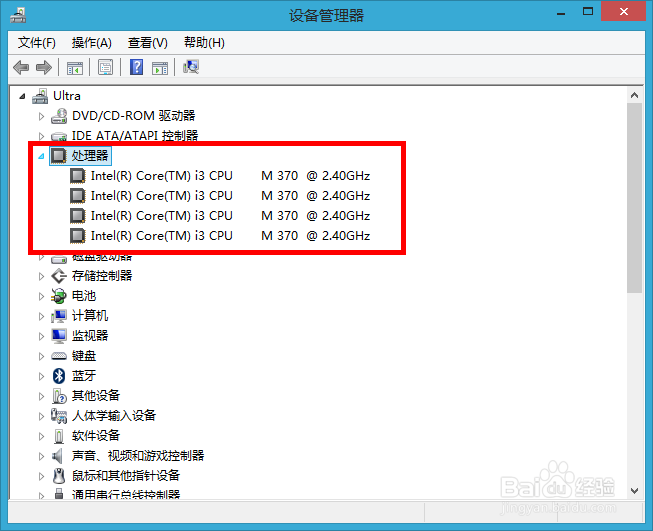Screen dimensions: 653x531
Task: Click the scrollbar up arrow
Action: [634, 95]
